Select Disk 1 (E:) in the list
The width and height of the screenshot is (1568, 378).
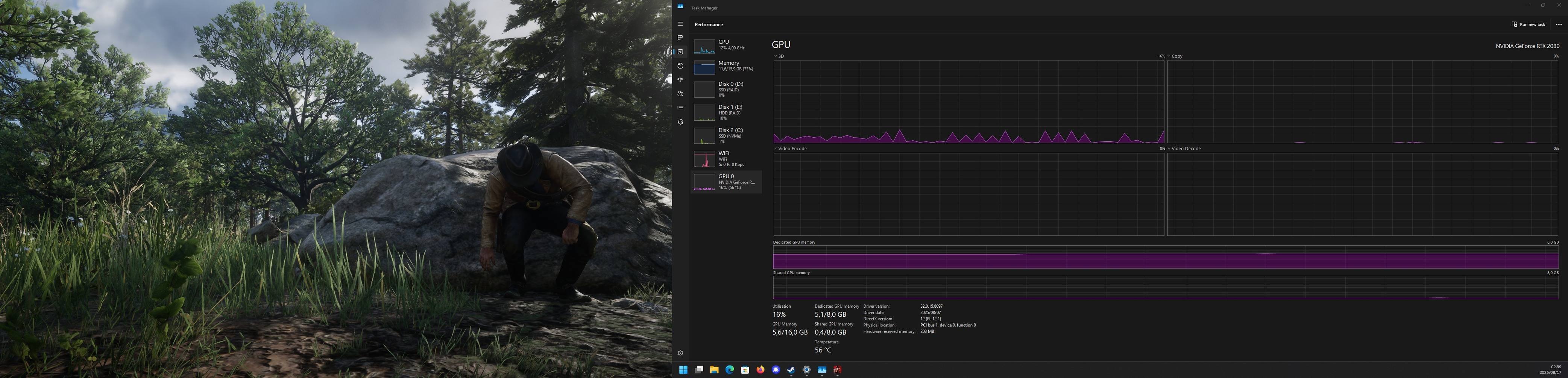726,112
